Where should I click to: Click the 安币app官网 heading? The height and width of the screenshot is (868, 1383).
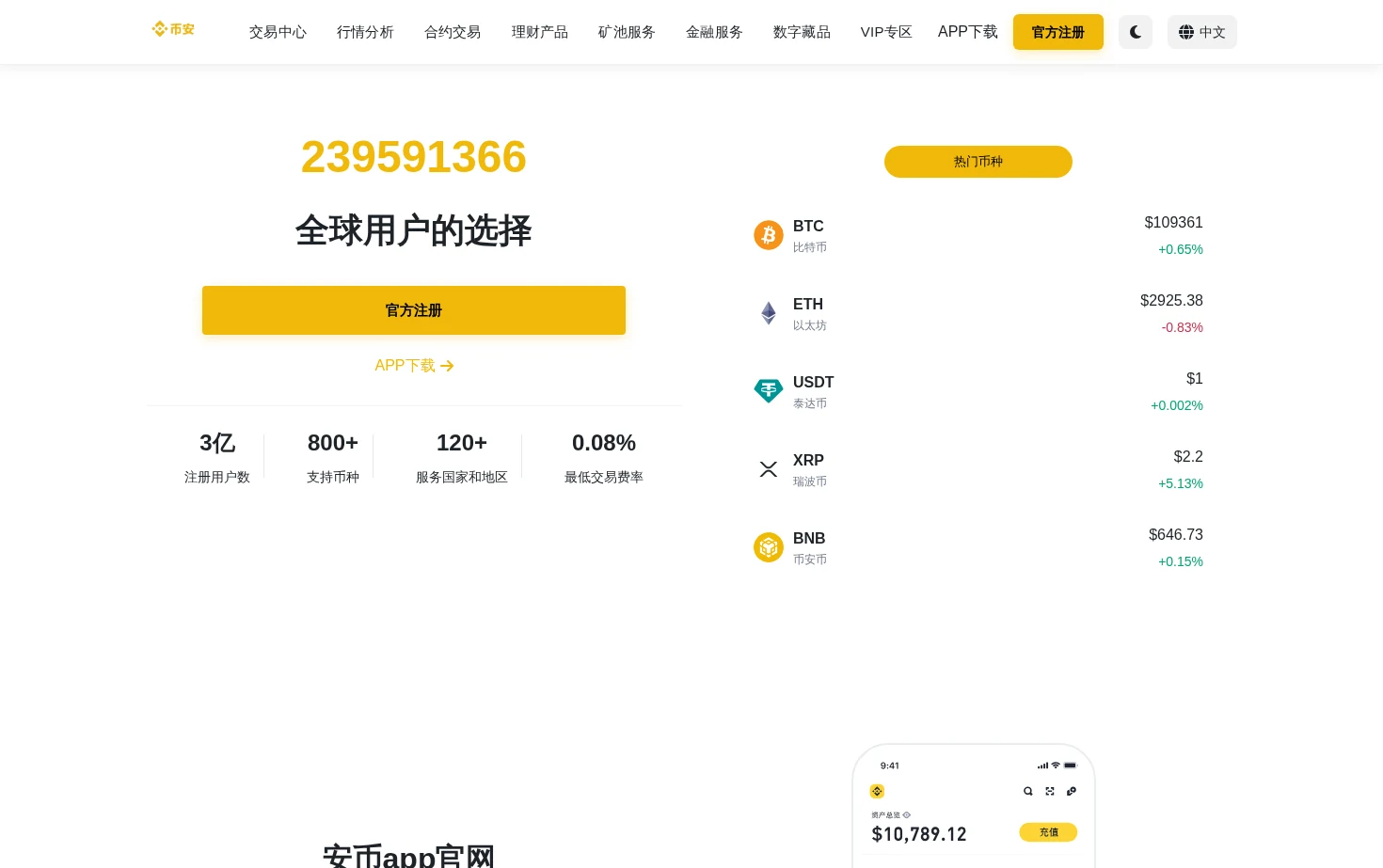[x=408, y=855]
